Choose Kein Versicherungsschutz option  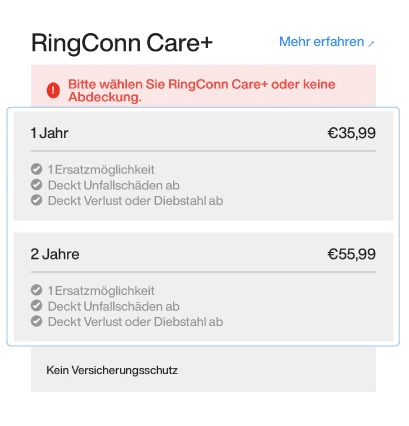click(203, 370)
